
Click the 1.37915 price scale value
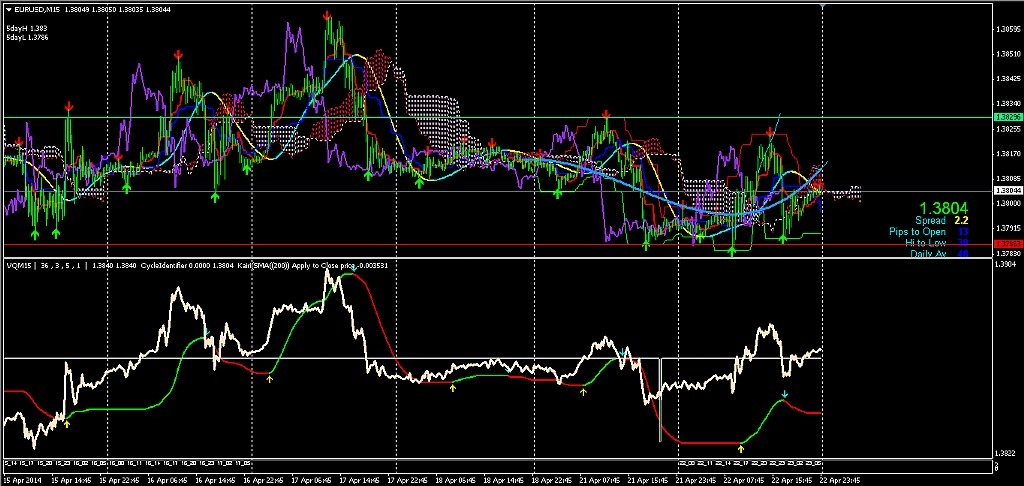(1007, 229)
